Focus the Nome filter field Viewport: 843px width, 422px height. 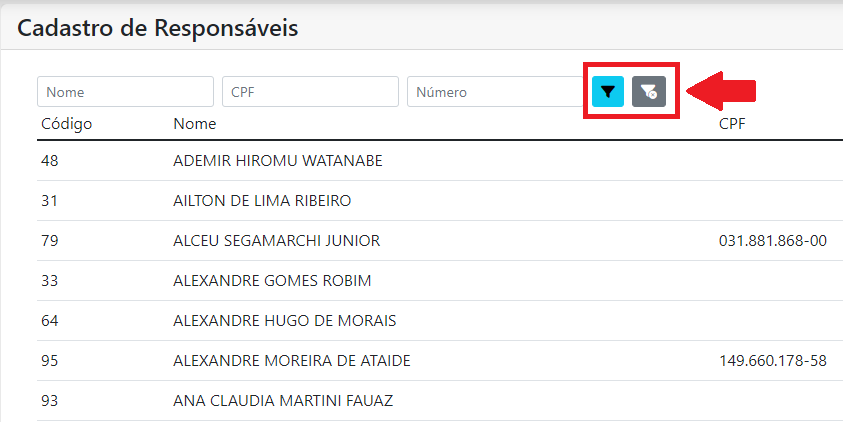pos(125,92)
